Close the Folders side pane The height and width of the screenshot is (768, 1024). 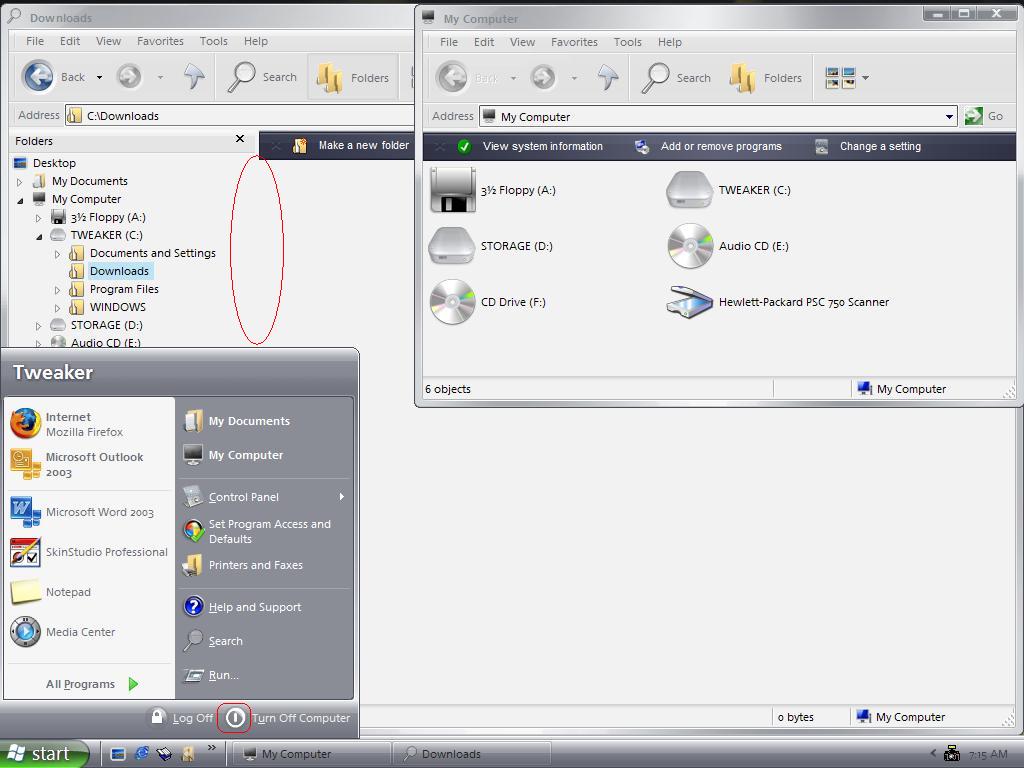pyautogui.click(x=240, y=139)
